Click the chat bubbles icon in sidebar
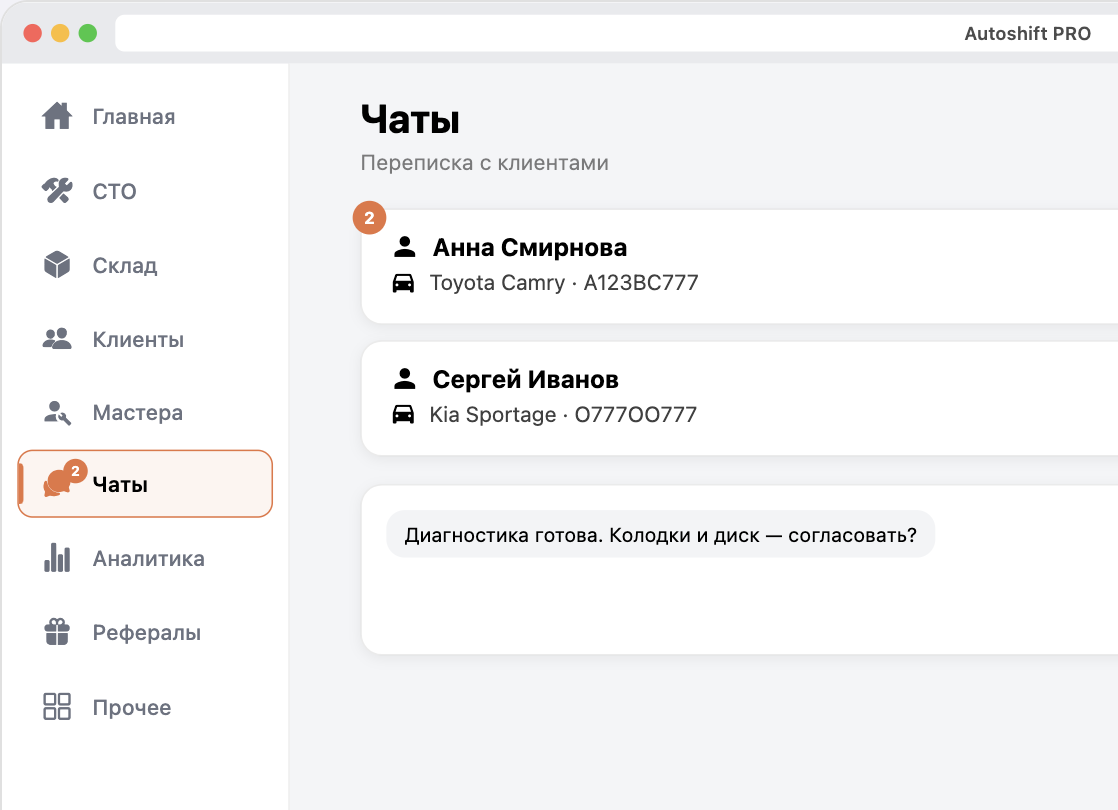 click(57, 483)
